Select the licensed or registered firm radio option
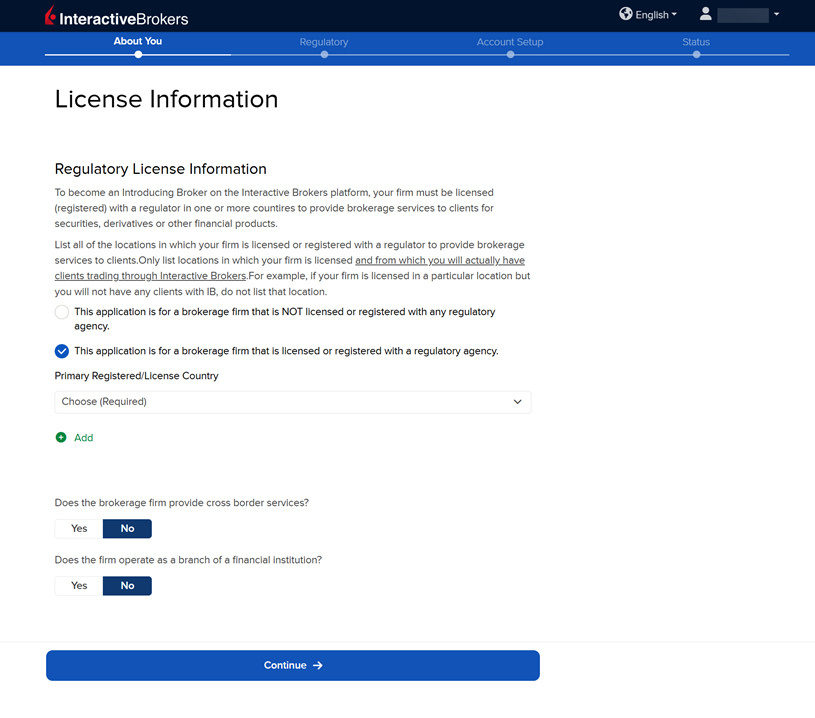 pos(62,351)
